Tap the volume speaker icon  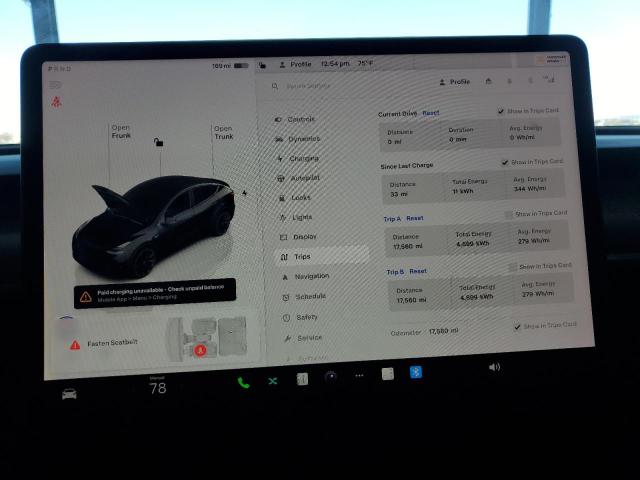[x=494, y=367]
